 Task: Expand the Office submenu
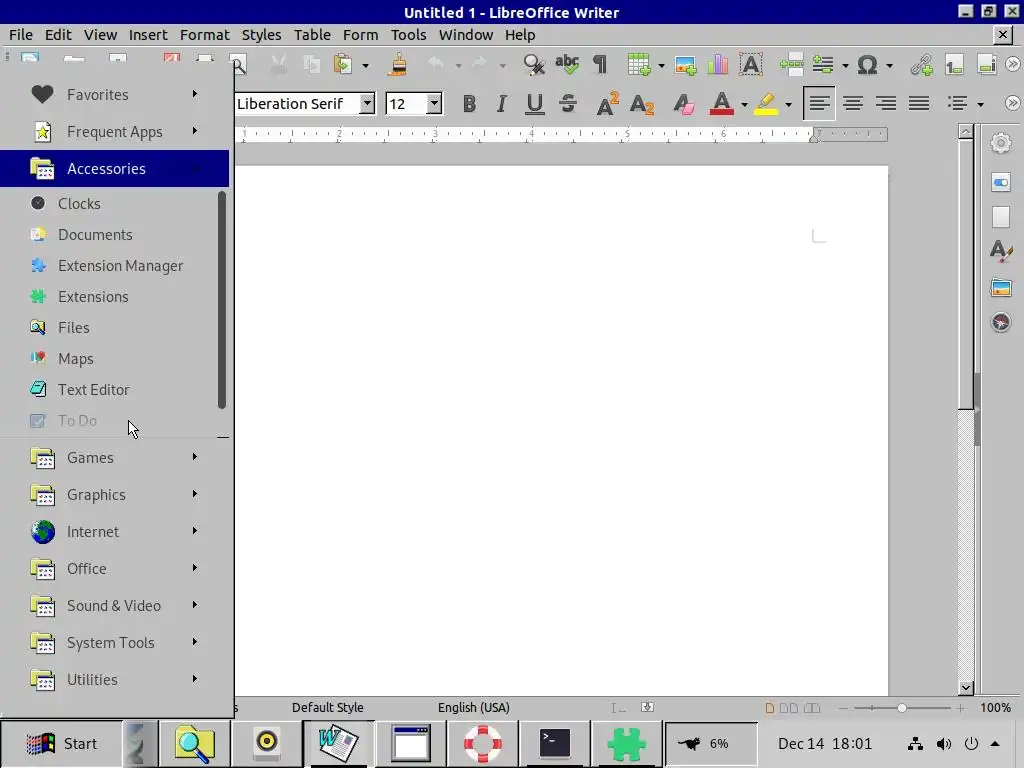[x=114, y=568]
